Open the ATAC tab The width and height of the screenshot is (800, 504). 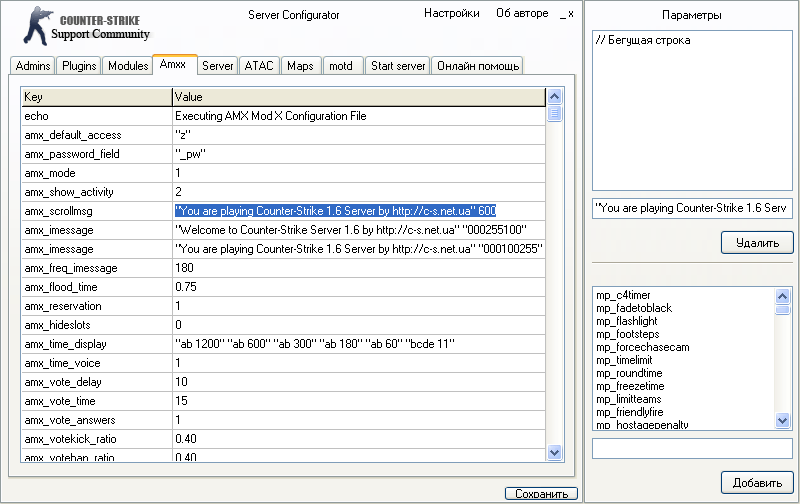[x=259, y=66]
